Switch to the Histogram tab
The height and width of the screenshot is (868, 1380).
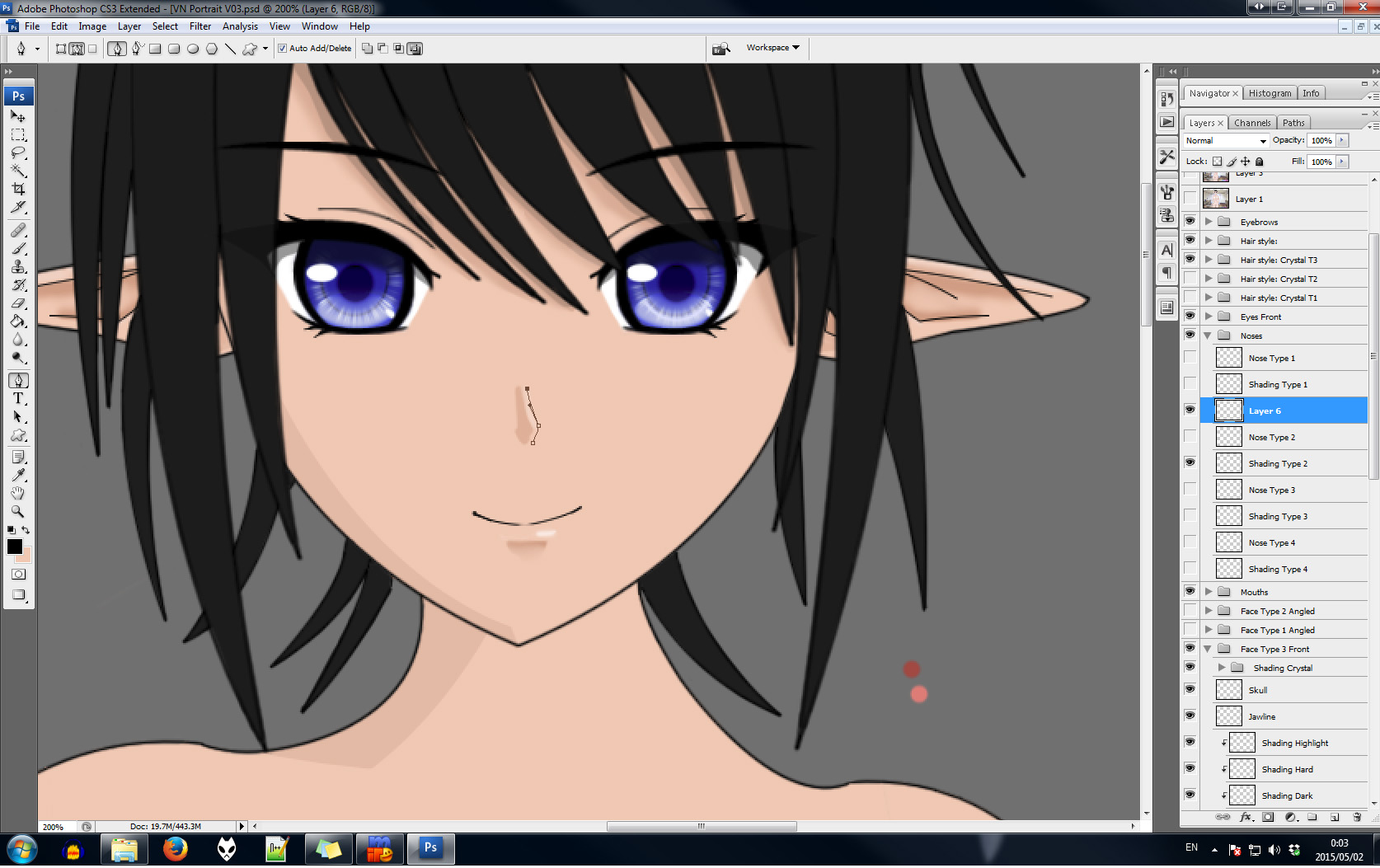click(1270, 93)
